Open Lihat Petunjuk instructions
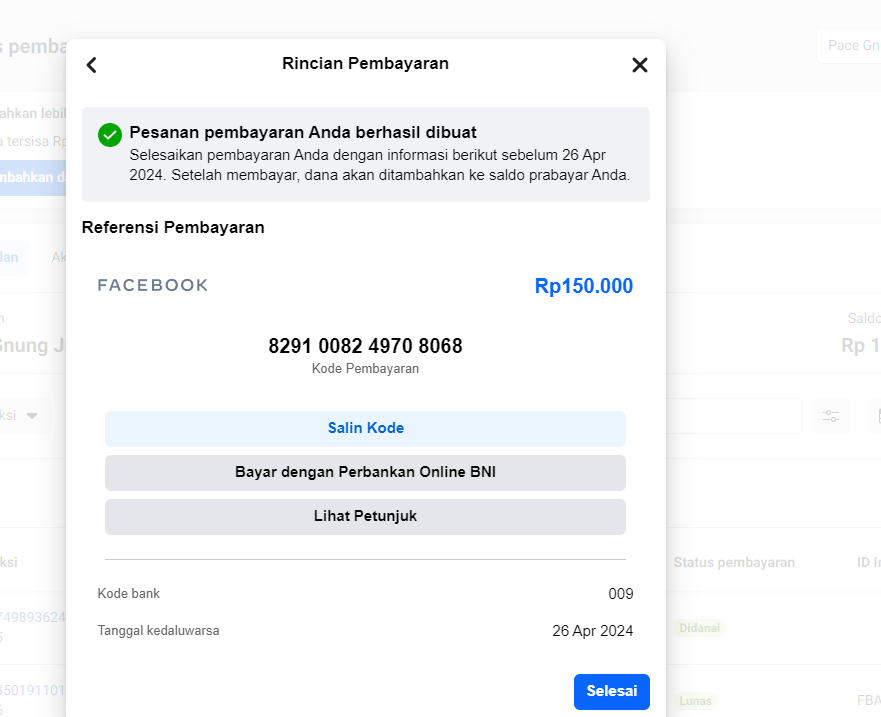Image resolution: width=881 pixels, height=717 pixels. tap(365, 516)
